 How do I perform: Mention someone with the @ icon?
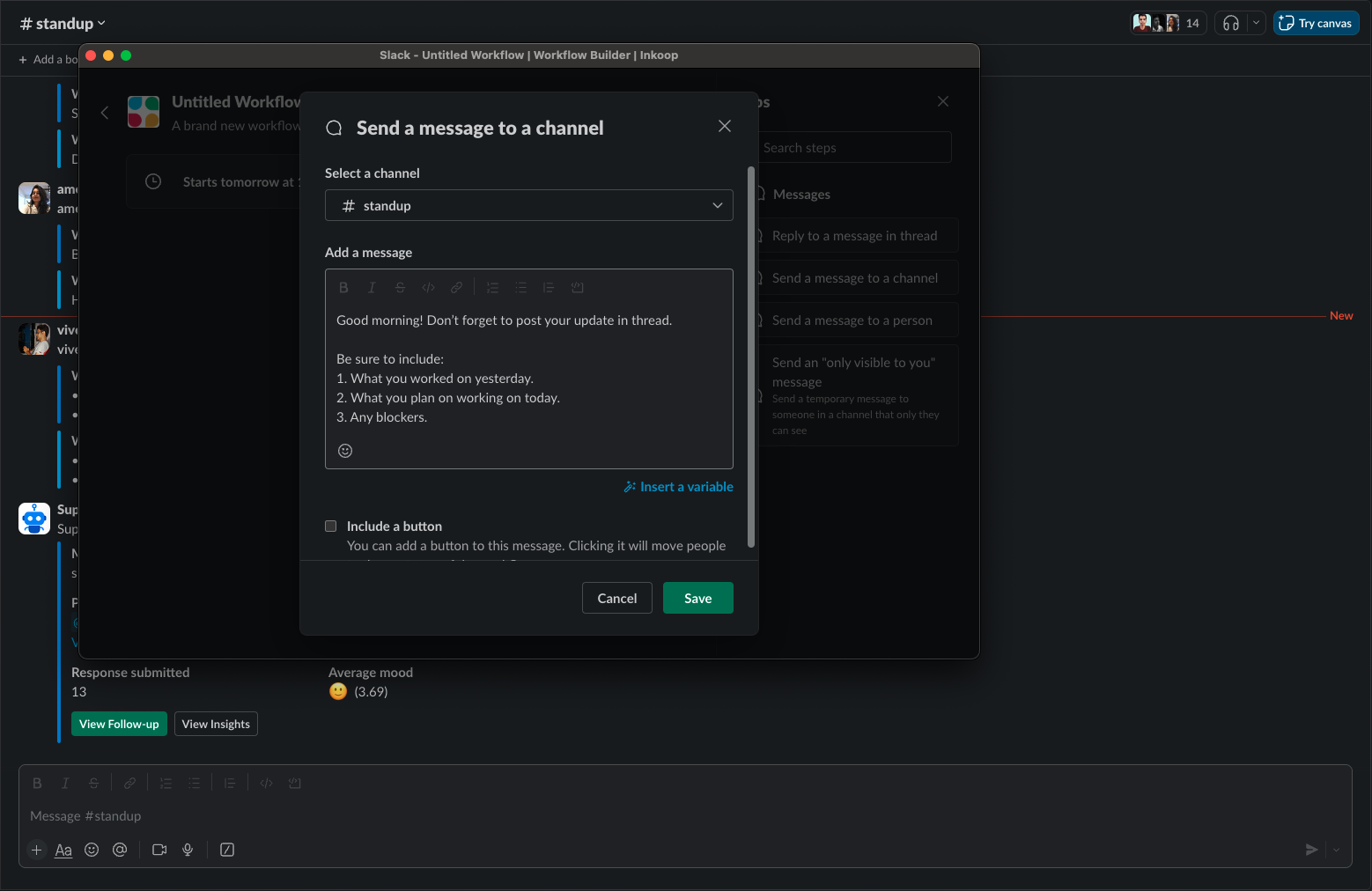click(x=120, y=850)
